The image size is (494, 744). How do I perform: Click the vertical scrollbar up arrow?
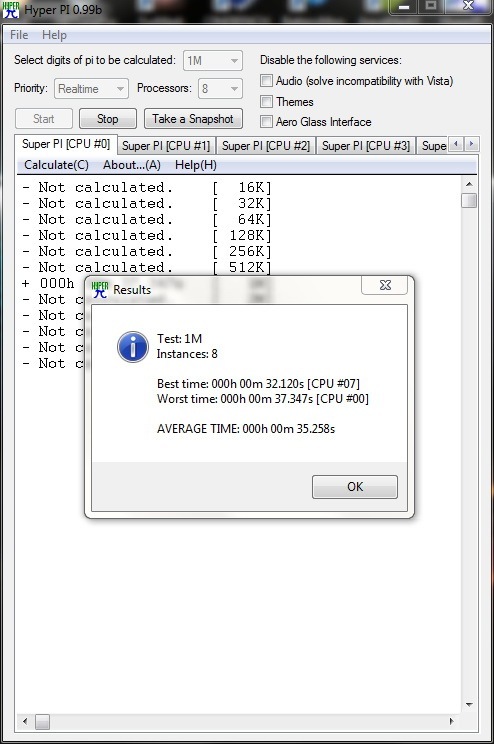click(469, 184)
